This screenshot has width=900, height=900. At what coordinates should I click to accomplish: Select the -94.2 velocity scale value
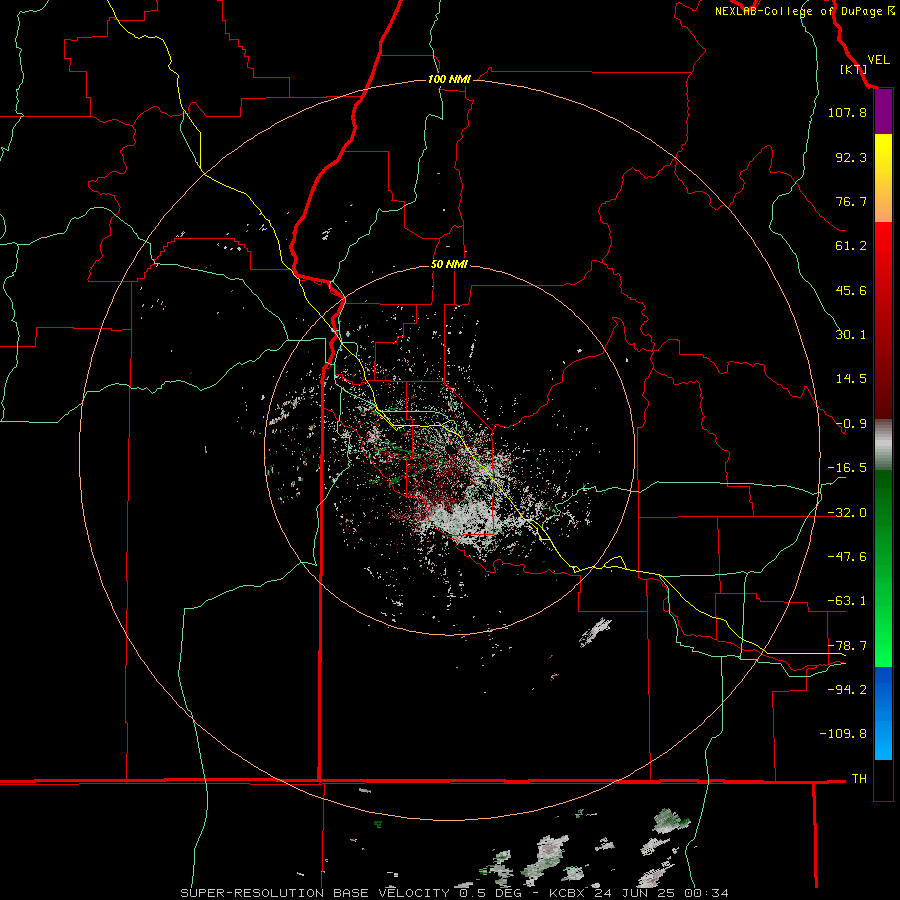click(847, 689)
